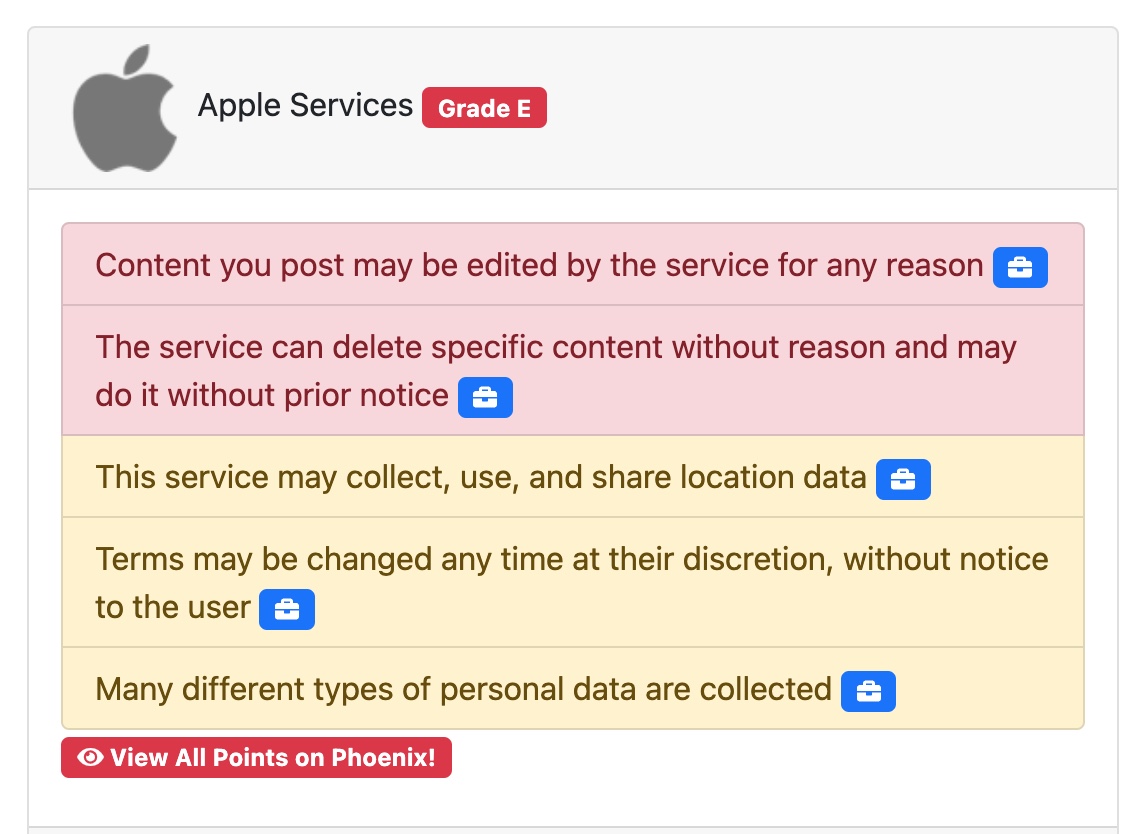Click the briefcase icon beside the content-edited point
This screenshot has width=1146, height=834.
point(1020,268)
